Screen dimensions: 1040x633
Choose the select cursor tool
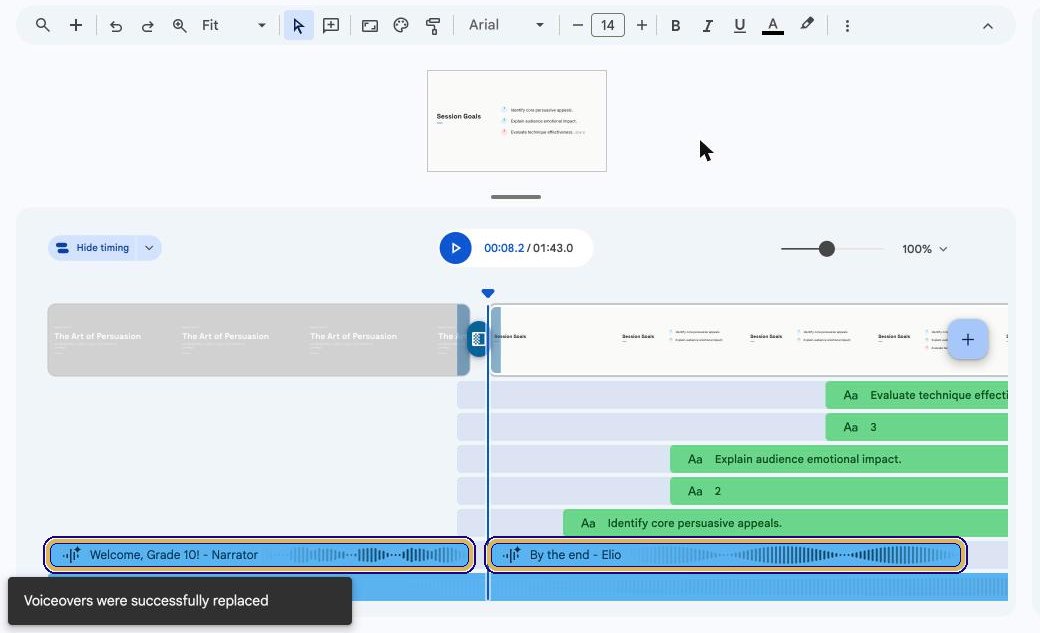click(x=298, y=25)
